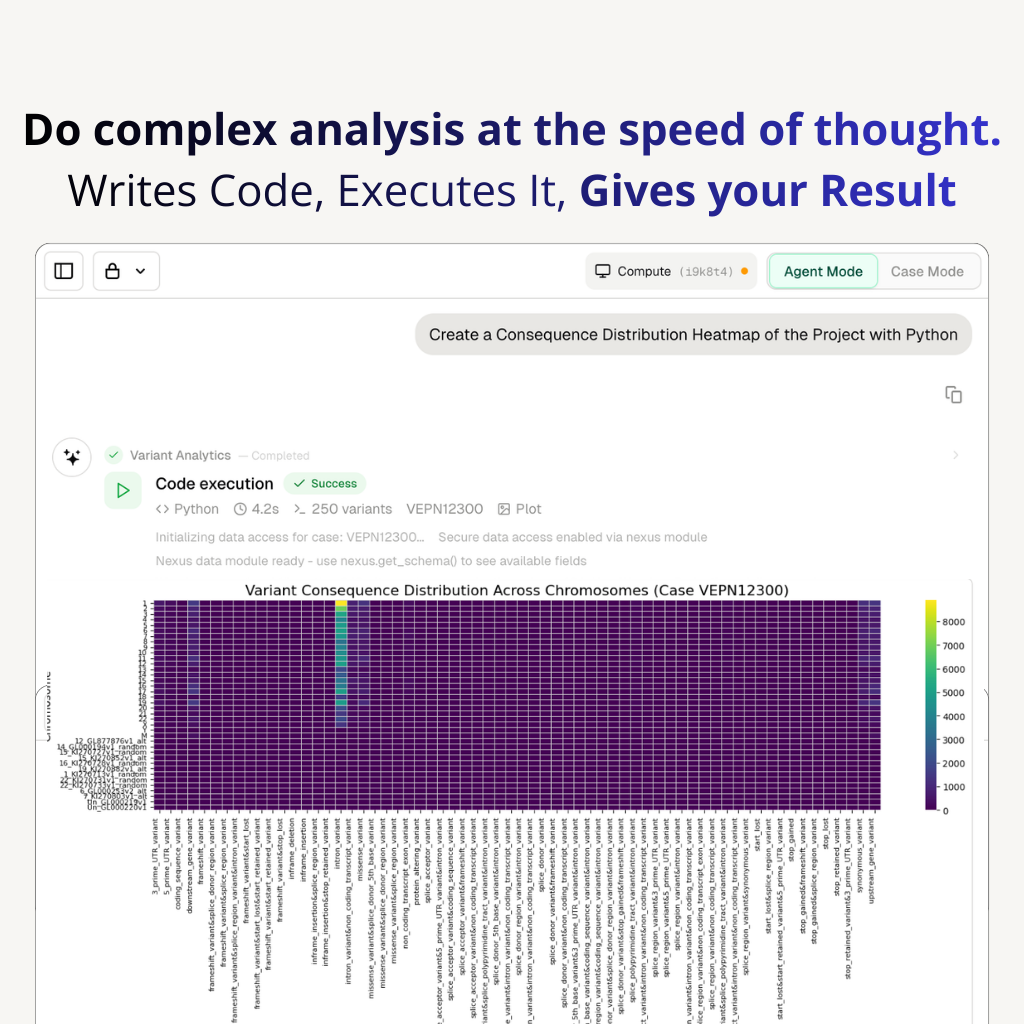Collapse the Code execution section
This screenshot has width=1024, height=1024.
214,483
